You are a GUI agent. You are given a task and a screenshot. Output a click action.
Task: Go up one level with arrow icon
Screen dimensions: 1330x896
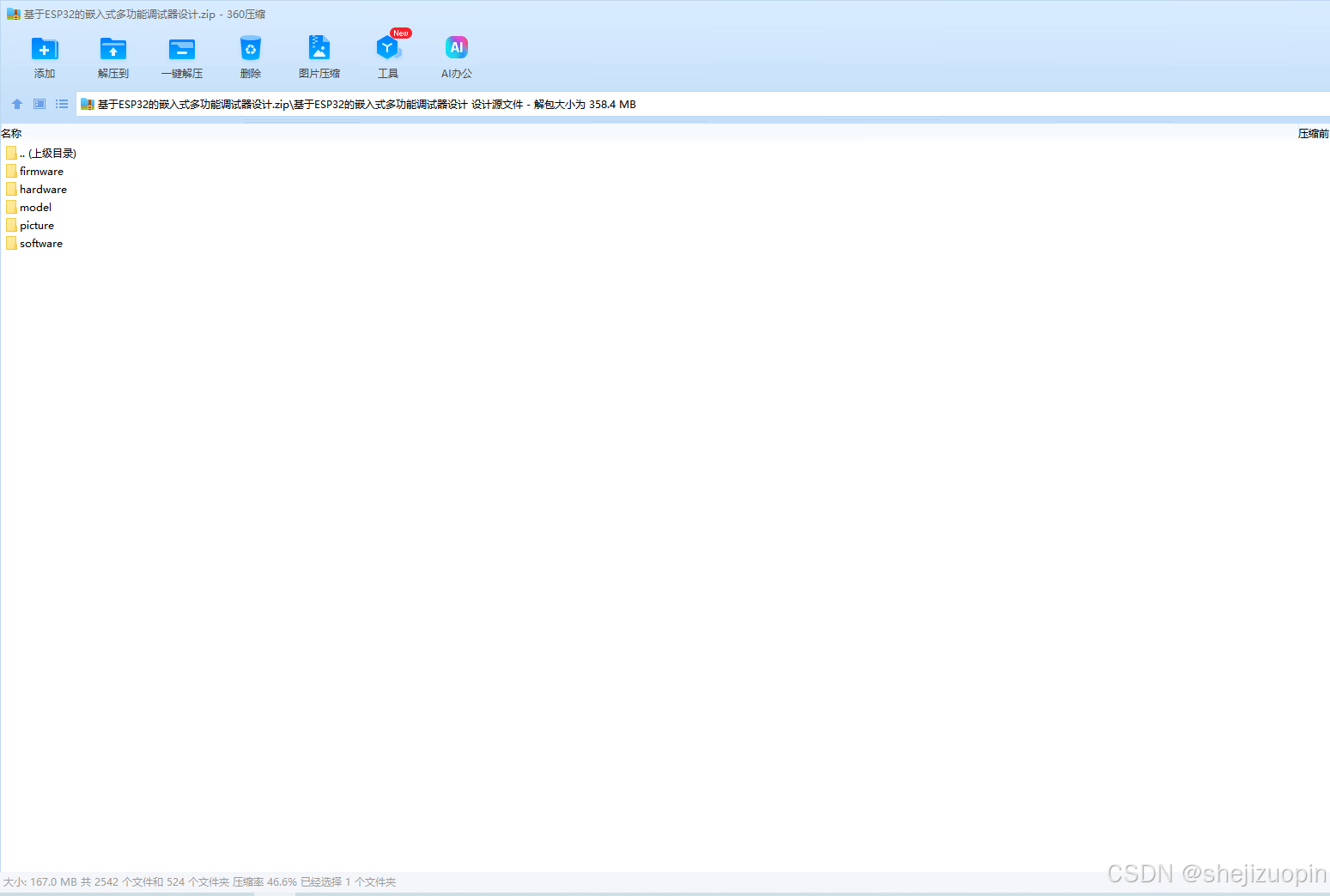pyautogui.click(x=17, y=104)
